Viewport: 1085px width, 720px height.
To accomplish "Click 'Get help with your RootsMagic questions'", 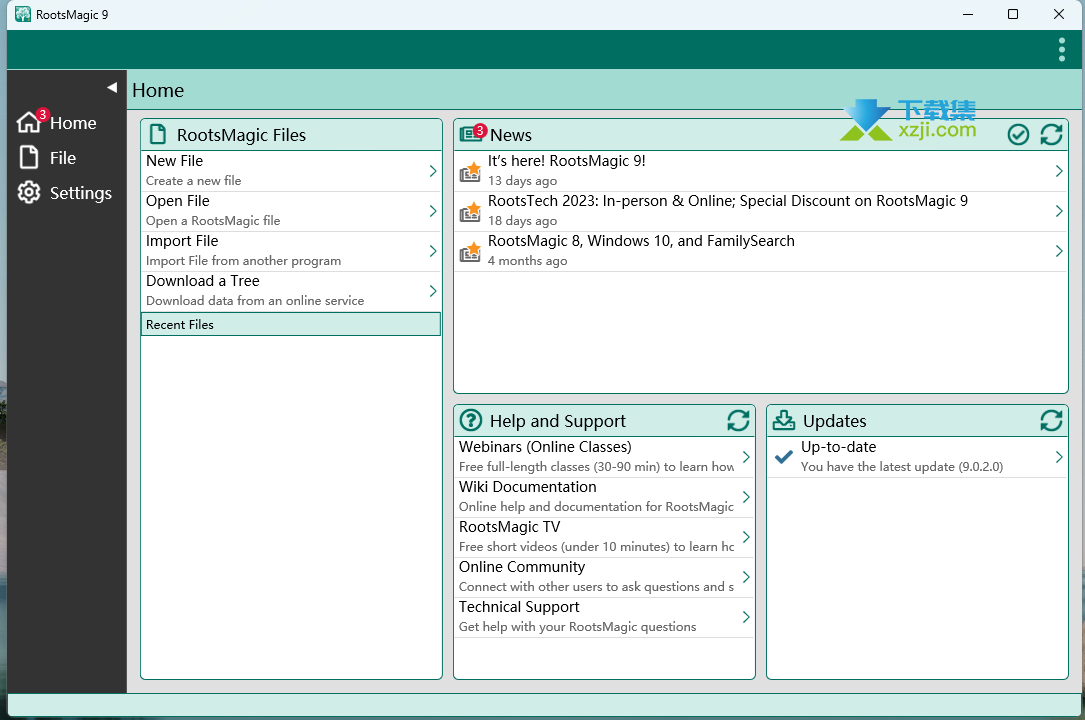I will [x=578, y=627].
